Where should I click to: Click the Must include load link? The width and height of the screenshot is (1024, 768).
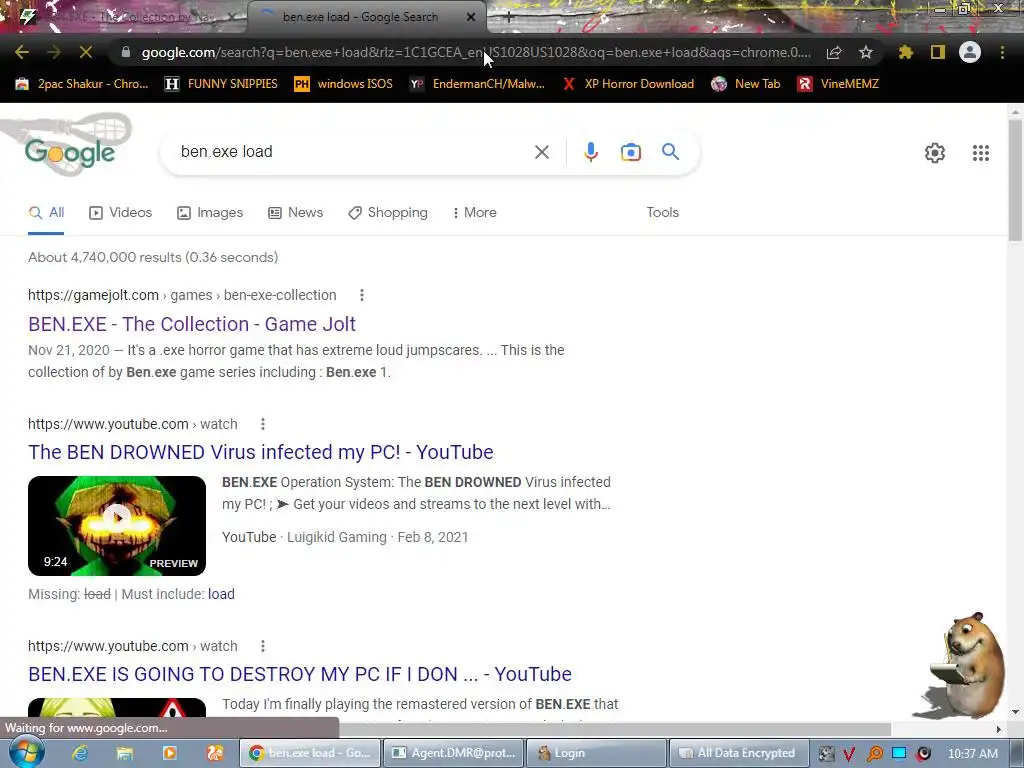[221, 594]
